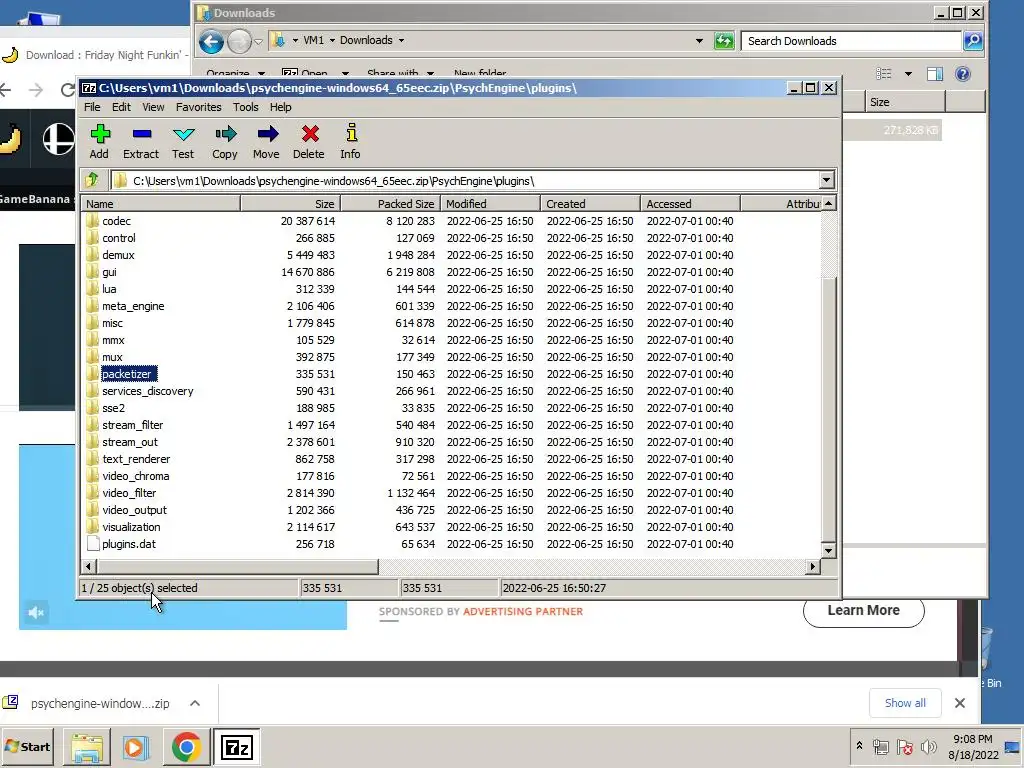Open the View menu
Screen dimensions: 1024x768
click(153, 107)
